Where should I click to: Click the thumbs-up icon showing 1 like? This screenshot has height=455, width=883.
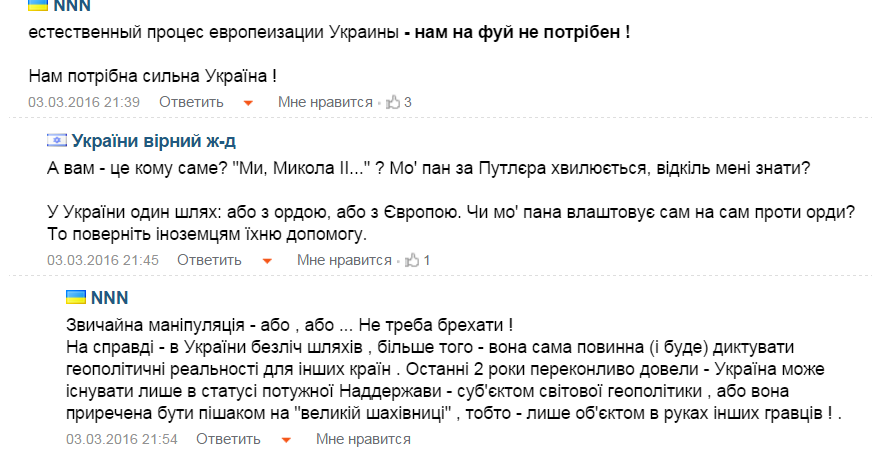[x=412, y=261]
